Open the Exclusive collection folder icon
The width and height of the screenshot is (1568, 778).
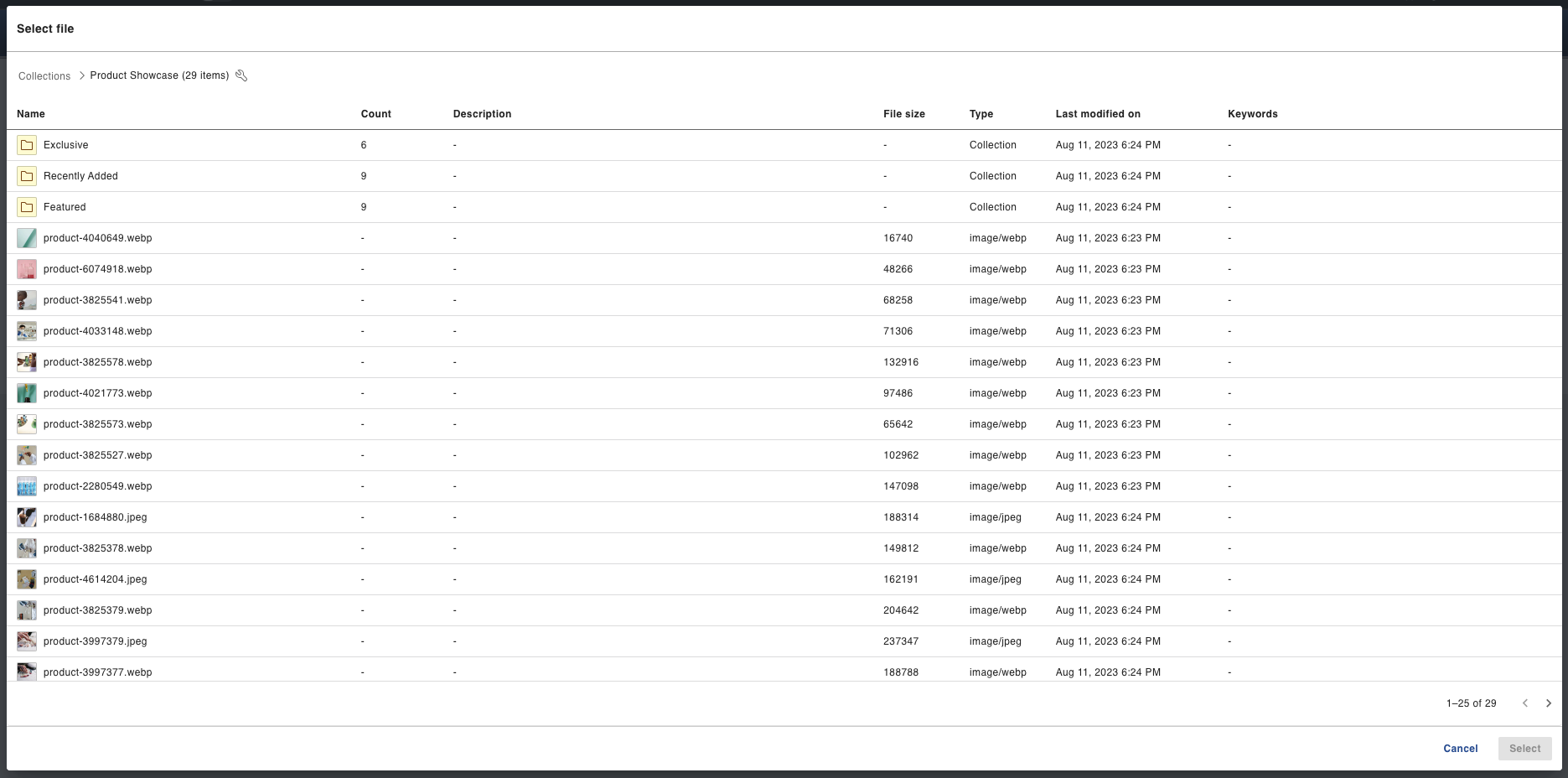click(27, 145)
